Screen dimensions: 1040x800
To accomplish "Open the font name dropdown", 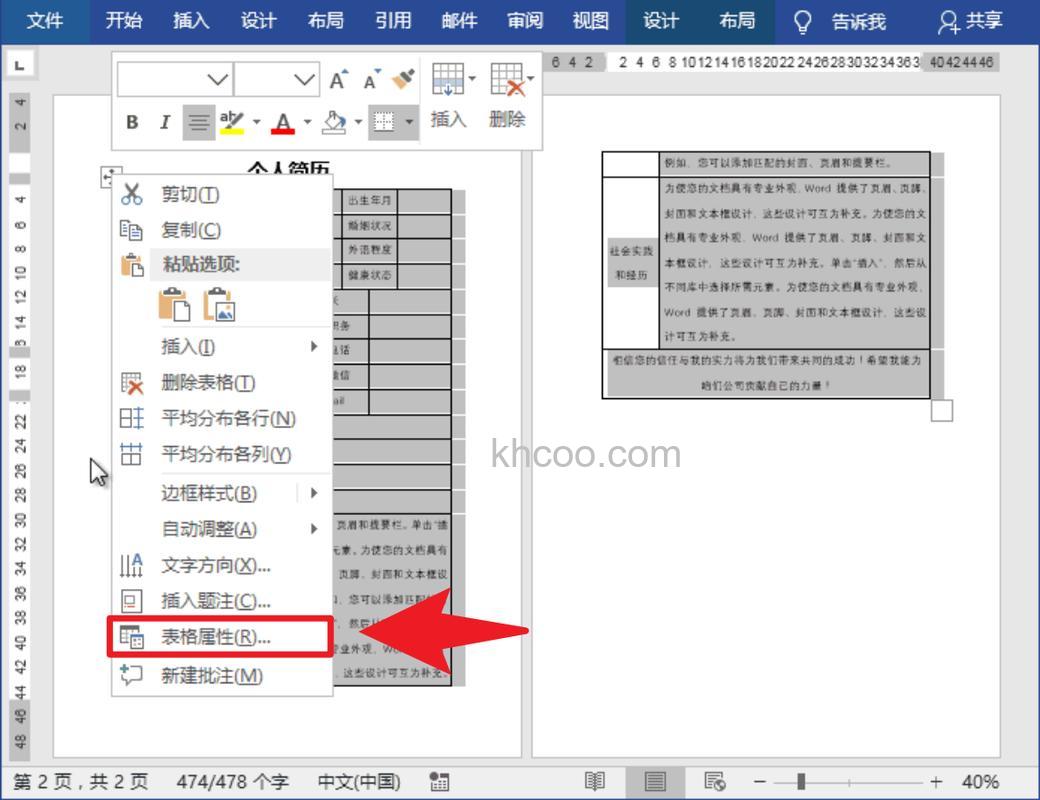I will (x=215, y=79).
